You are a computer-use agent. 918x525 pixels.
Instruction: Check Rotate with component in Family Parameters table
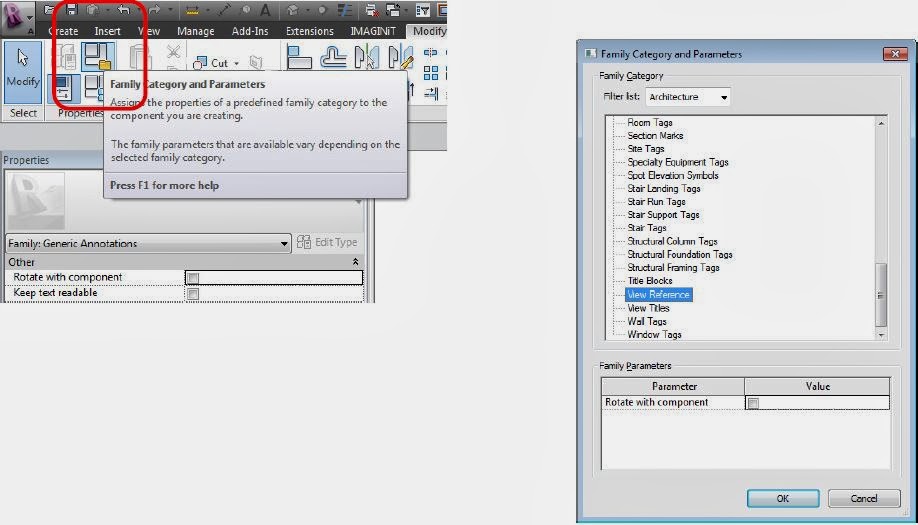click(x=753, y=403)
